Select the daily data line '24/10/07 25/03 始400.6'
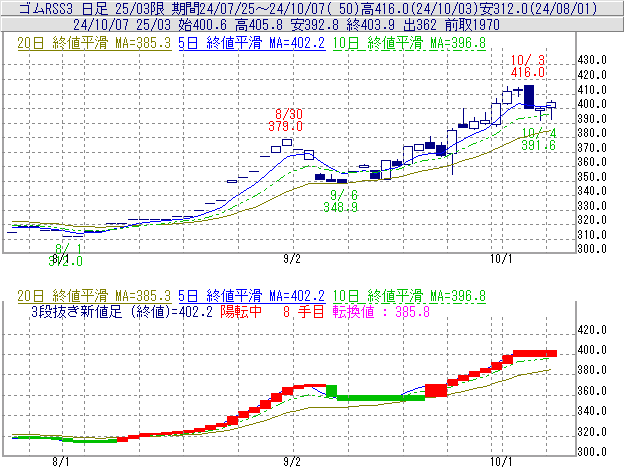The width and height of the screenshot is (624, 475). [x=150, y=25]
